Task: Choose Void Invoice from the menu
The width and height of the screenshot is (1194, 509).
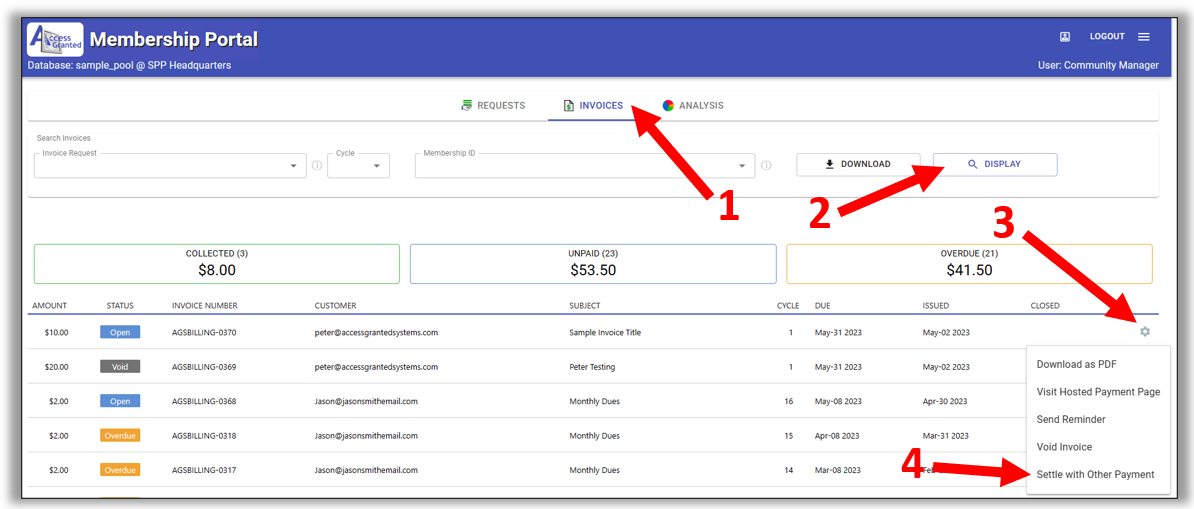Action: pyautogui.click(x=1064, y=447)
